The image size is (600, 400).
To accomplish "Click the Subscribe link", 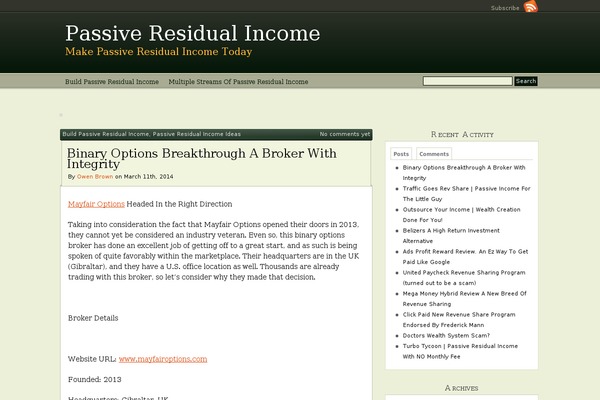I will (x=505, y=8).
